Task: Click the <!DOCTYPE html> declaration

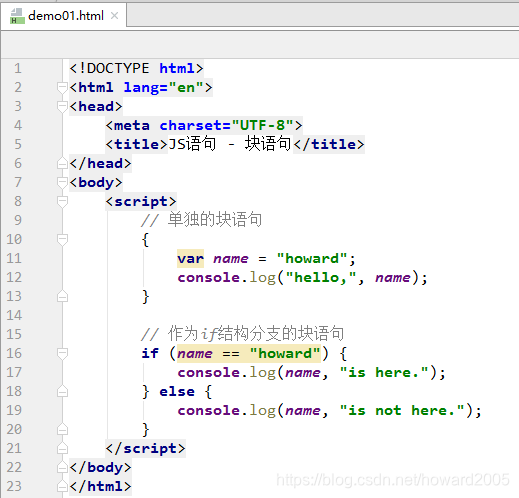Action: [136, 68]
